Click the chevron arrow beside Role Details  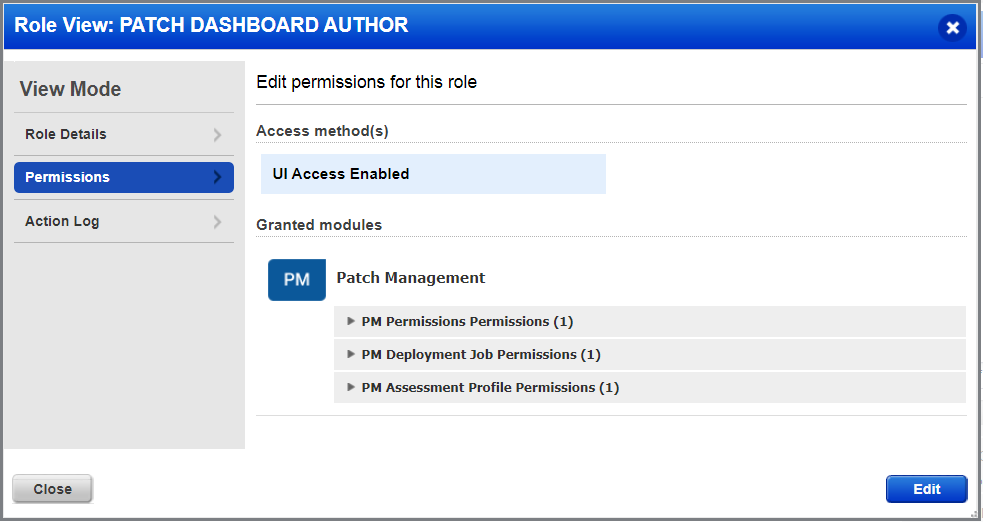pyautogui.click(x=217, y=135)
